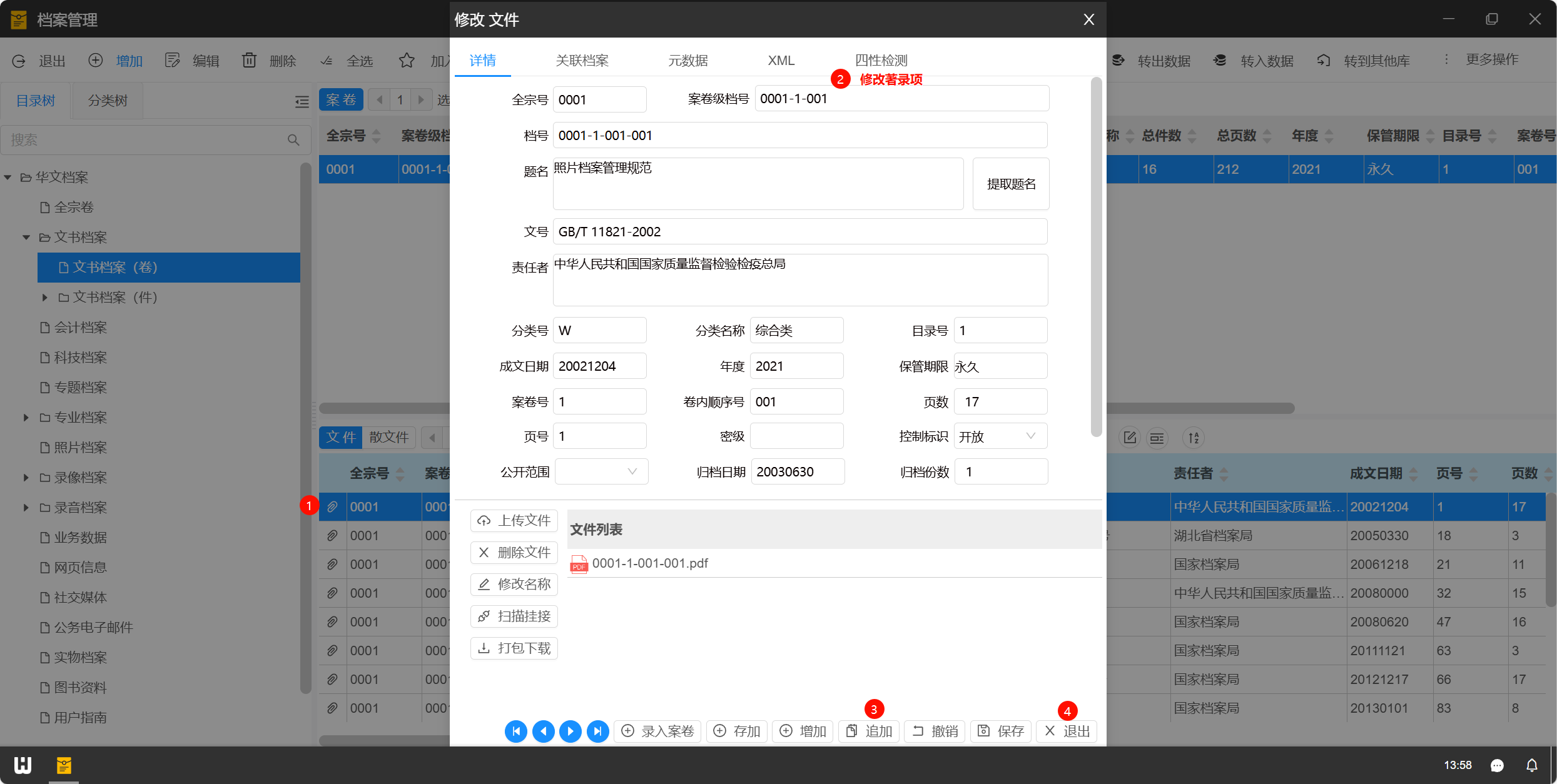Open the 公开范围 dropdown
The width and height of the screenshot is (1557, 784).
[x=601, y=471]
